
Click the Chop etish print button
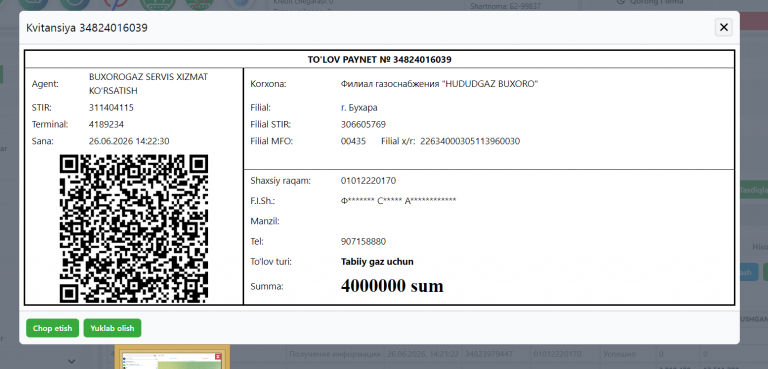(52, 328)
